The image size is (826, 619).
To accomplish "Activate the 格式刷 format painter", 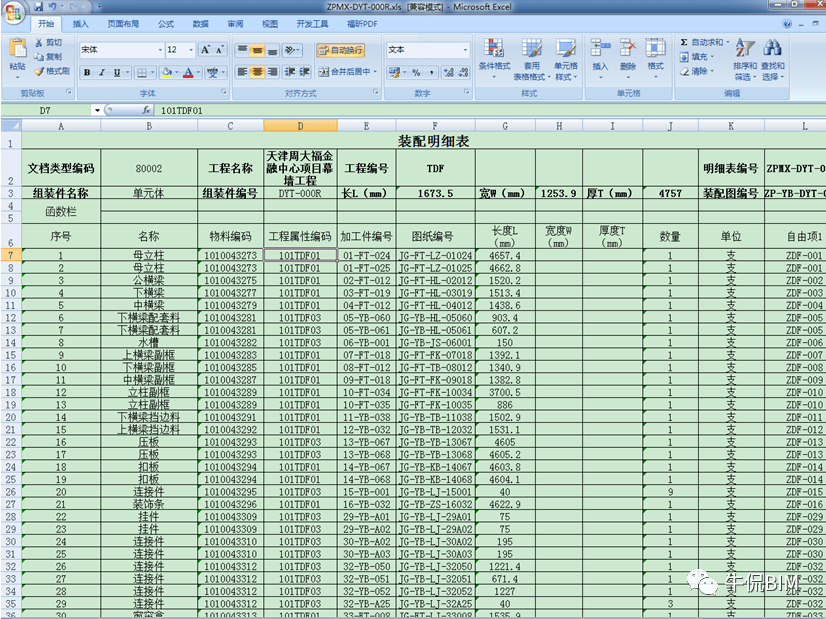I will pos(52,71).
